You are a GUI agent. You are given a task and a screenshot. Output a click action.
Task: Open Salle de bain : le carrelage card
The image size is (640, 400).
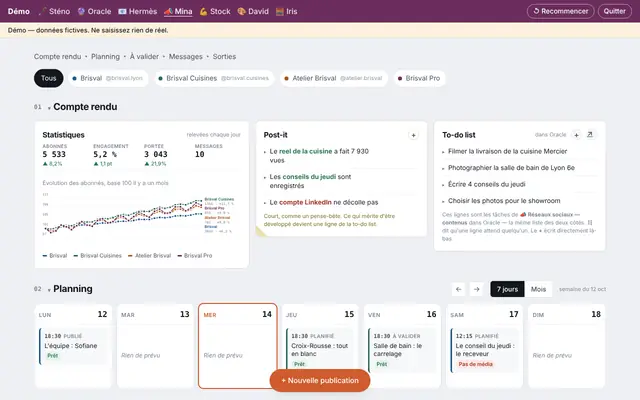[402, 350]
